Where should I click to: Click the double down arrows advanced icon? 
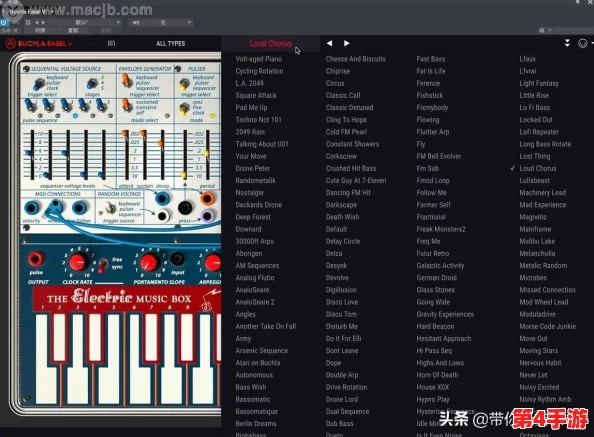click(567, 43)
